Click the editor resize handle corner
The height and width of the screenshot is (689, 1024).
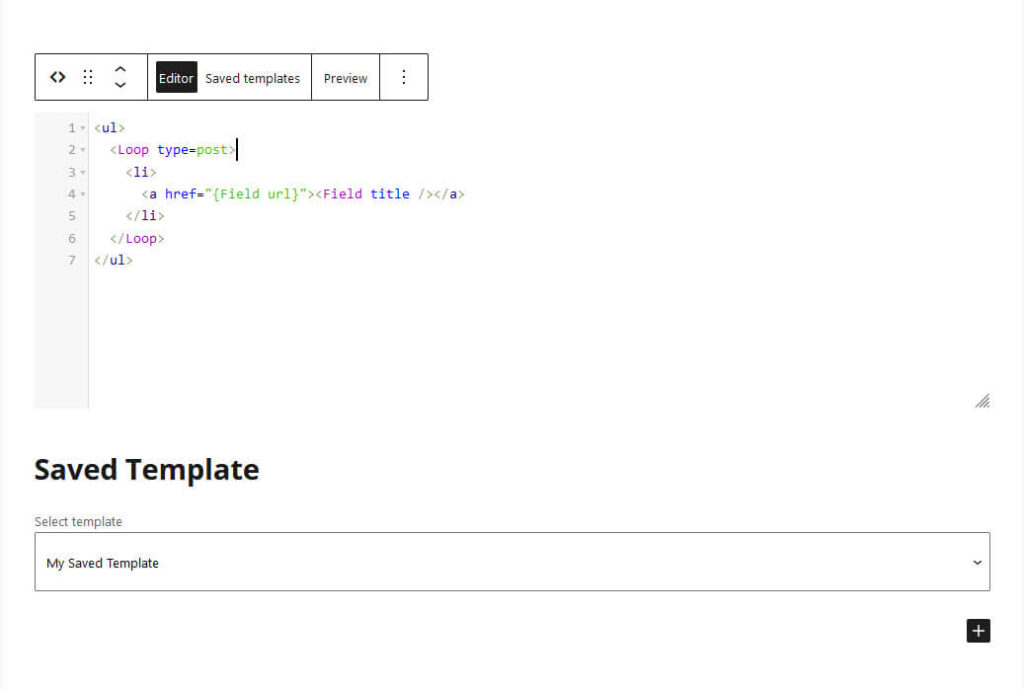(982, 401)
